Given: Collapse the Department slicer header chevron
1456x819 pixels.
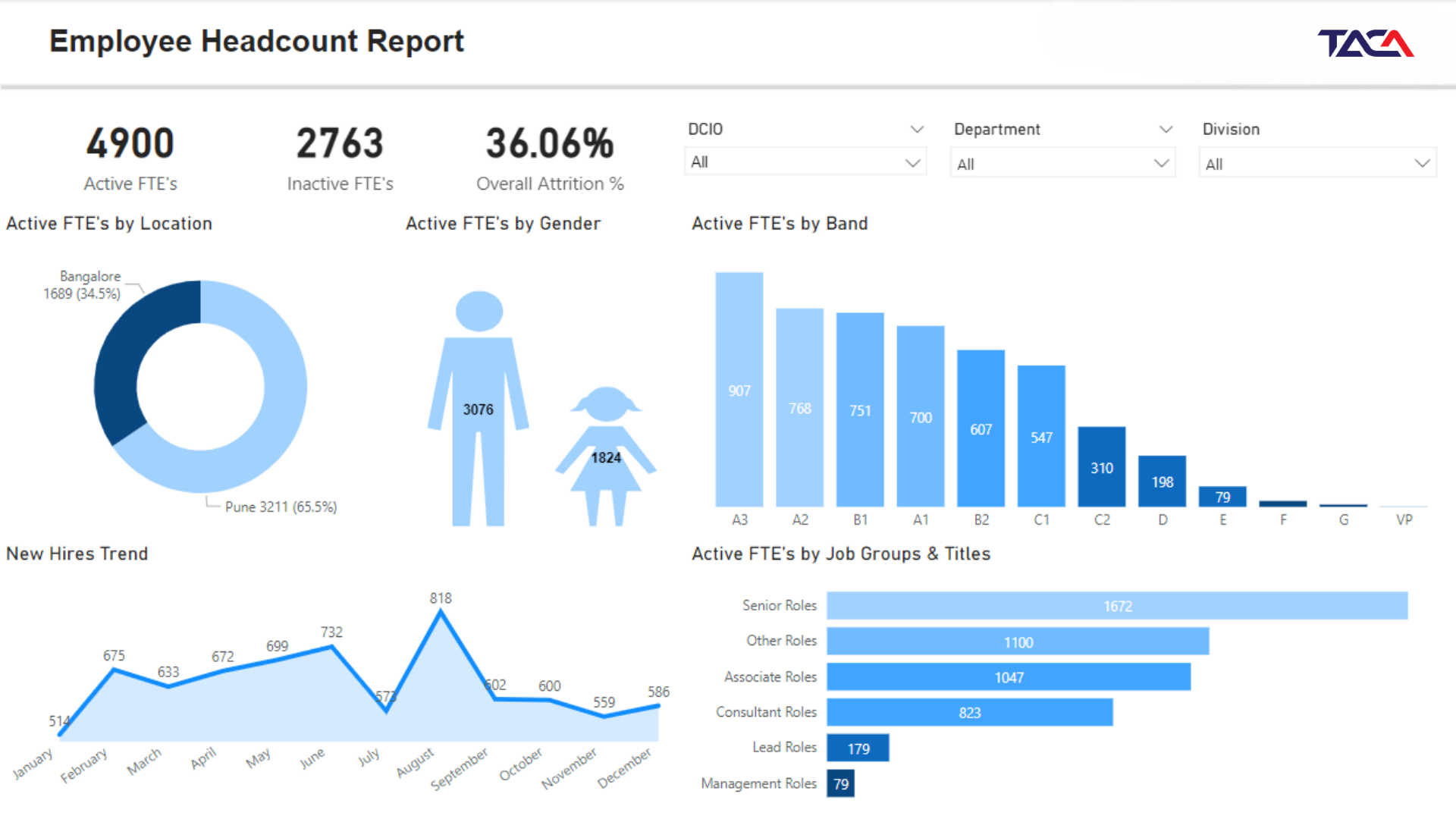Looking at the screenshot, I should pyautogui.click(x=1166, y=130).
